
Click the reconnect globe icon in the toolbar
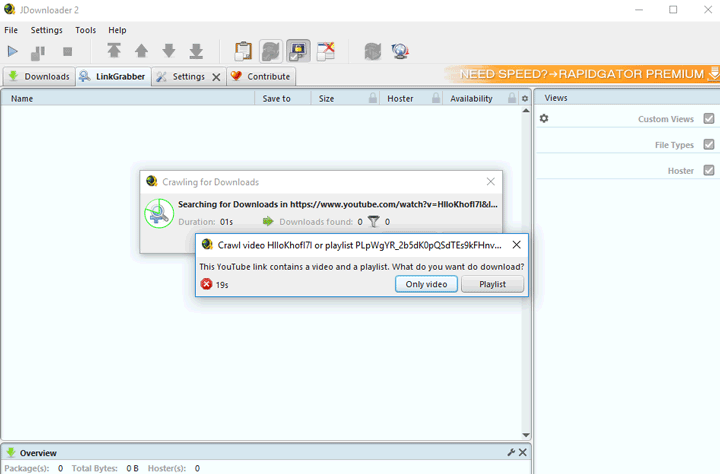373,51
